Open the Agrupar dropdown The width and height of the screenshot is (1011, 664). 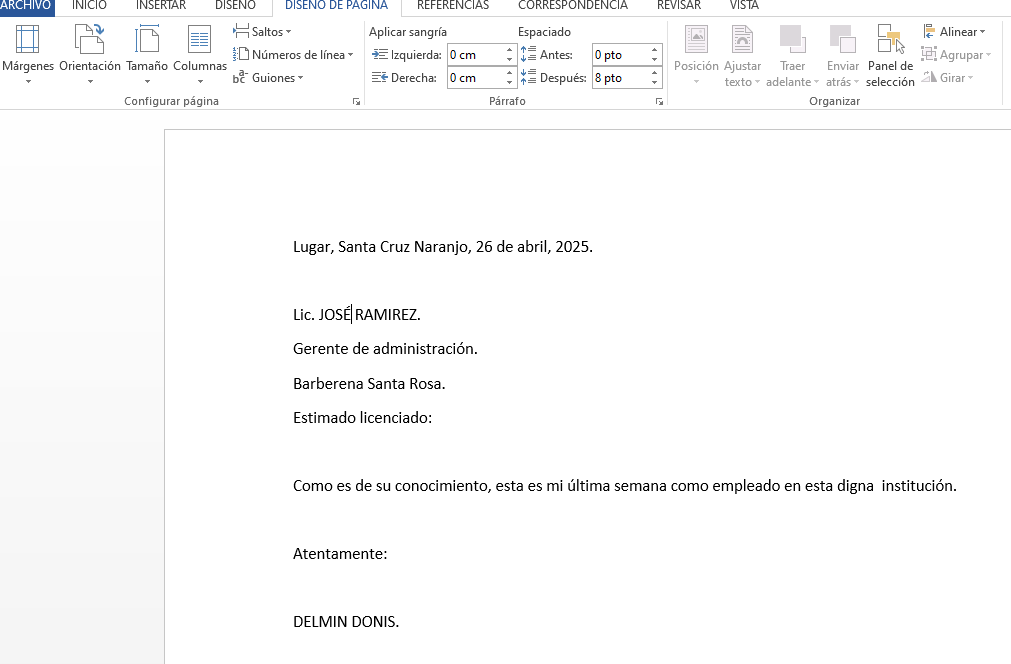[x=956, y=55]
